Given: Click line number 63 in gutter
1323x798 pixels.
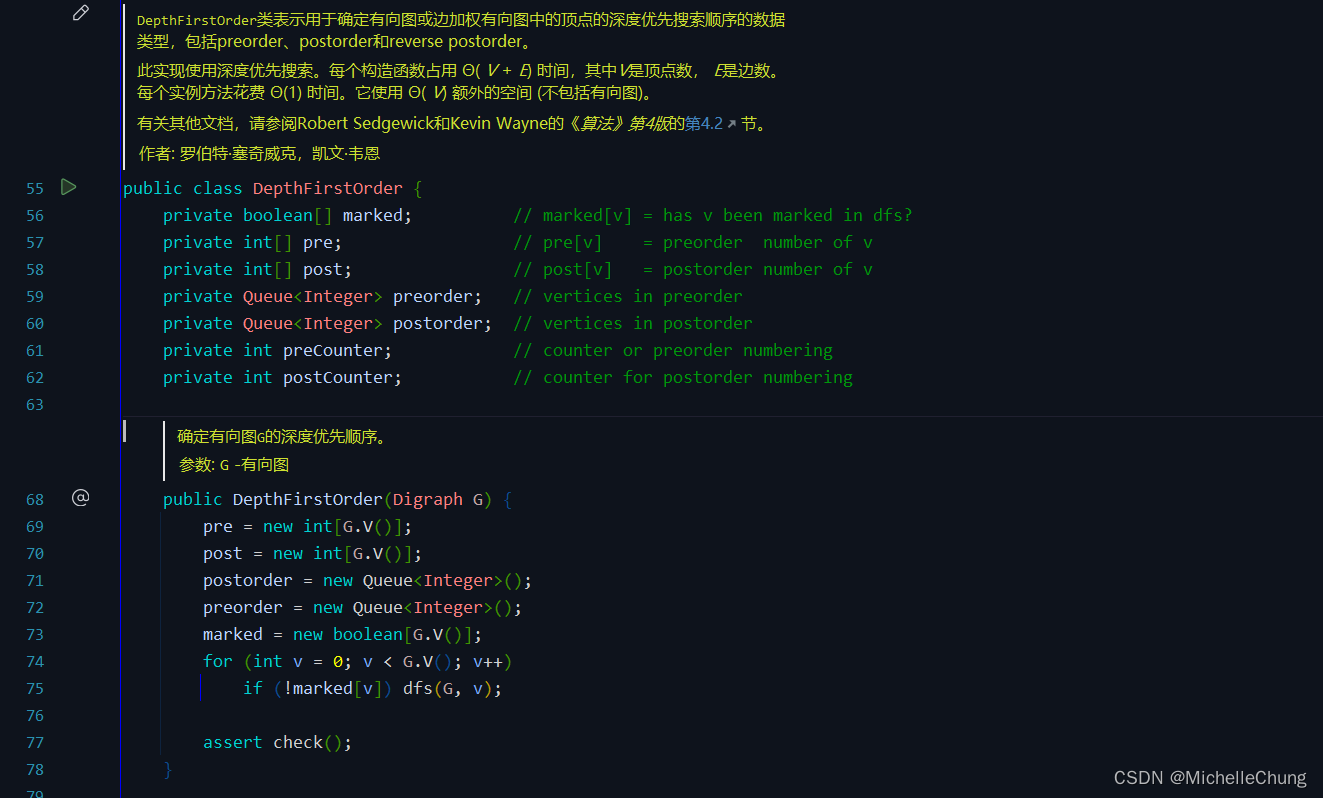Looking at the screenshot, I should click(x=35, y=405).
